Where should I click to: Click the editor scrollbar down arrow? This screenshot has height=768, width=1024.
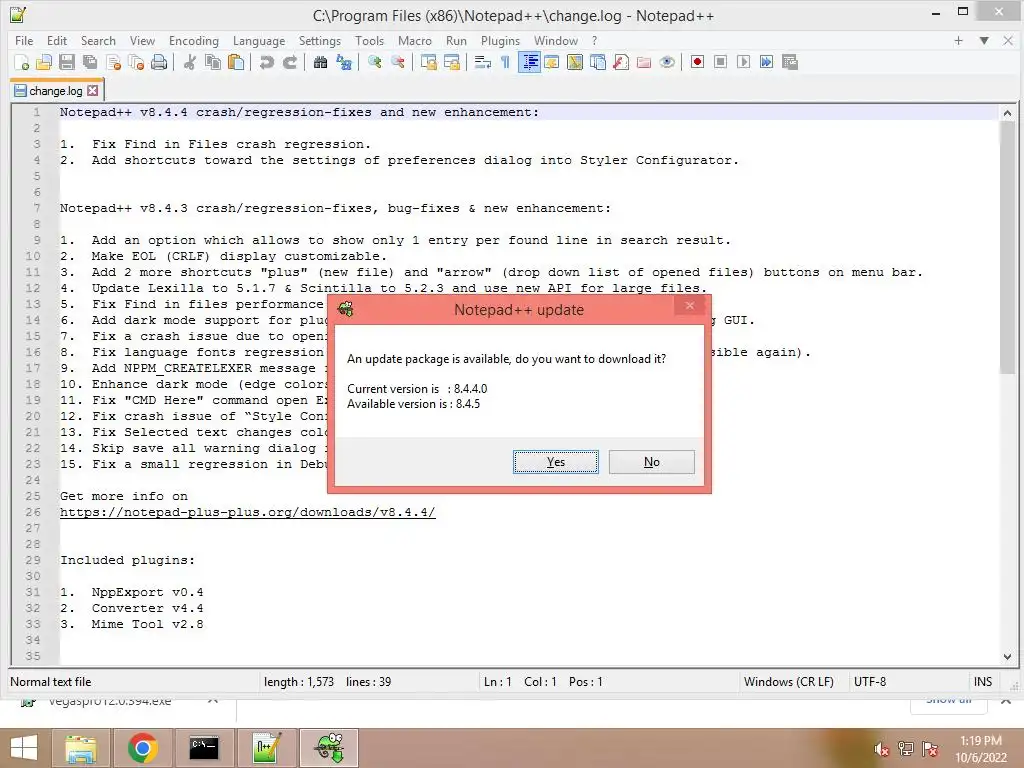1007,657
